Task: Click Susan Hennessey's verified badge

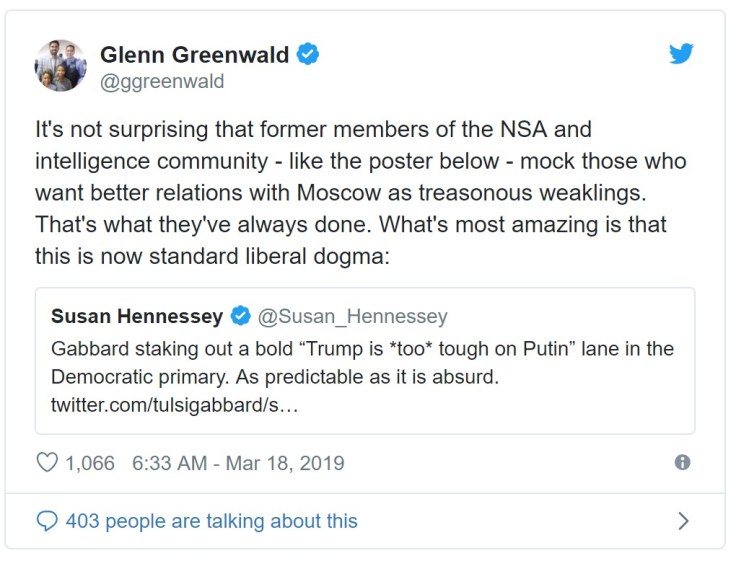Action: [x=240, y=317]
